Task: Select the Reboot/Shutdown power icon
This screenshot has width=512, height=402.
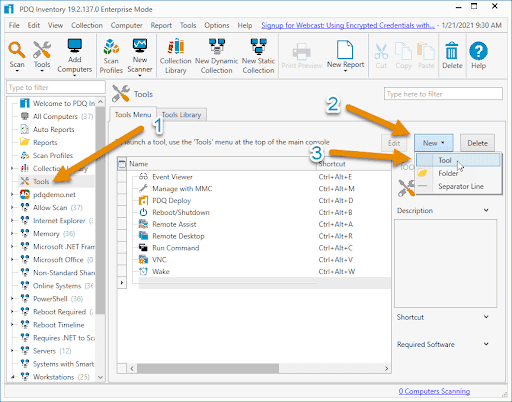Action: (x=143, y=212)
